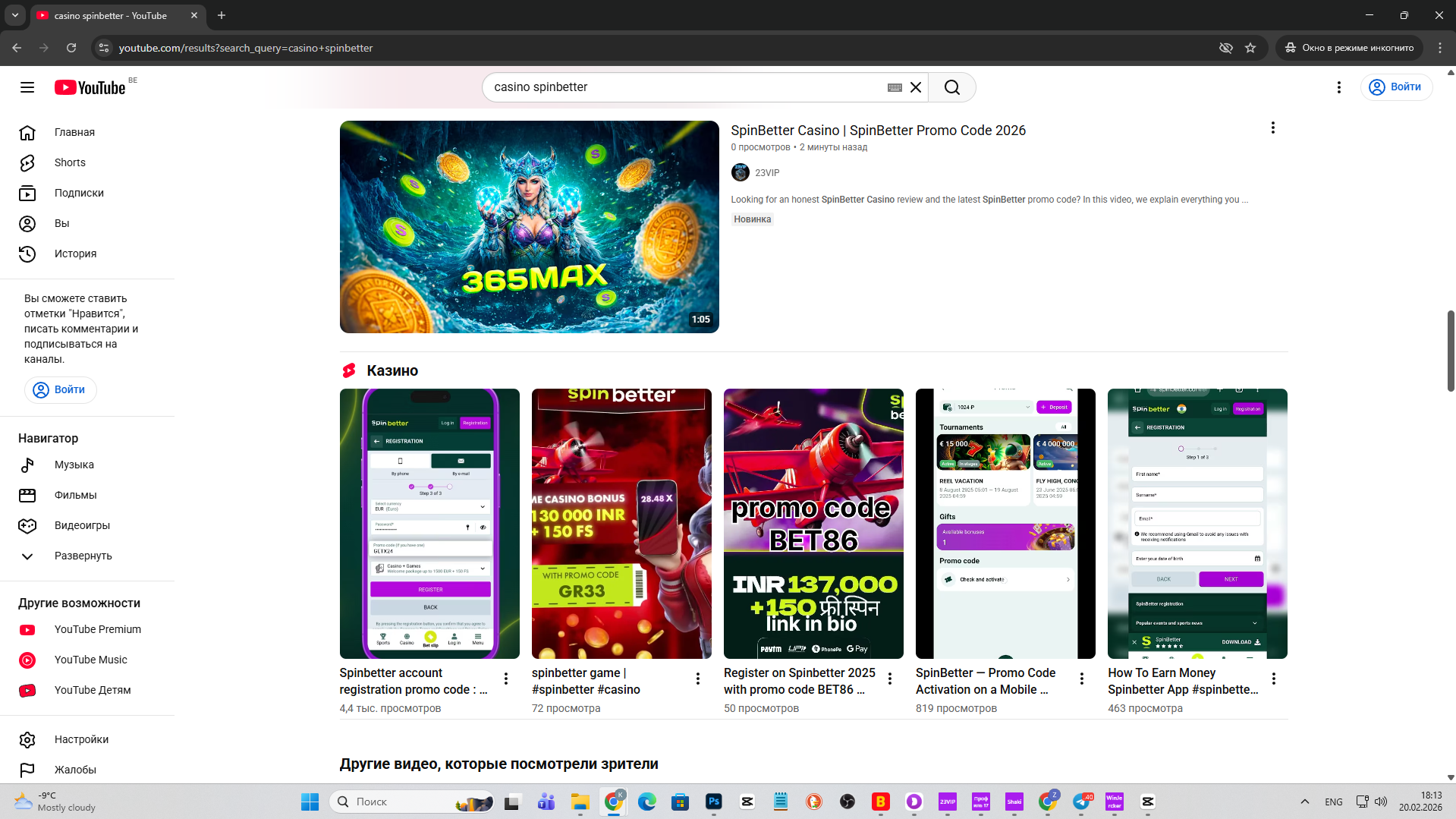Open YouTube settings three-dot menu in header
Viewport: 1456px width, 819px height.
[1338, 87]
